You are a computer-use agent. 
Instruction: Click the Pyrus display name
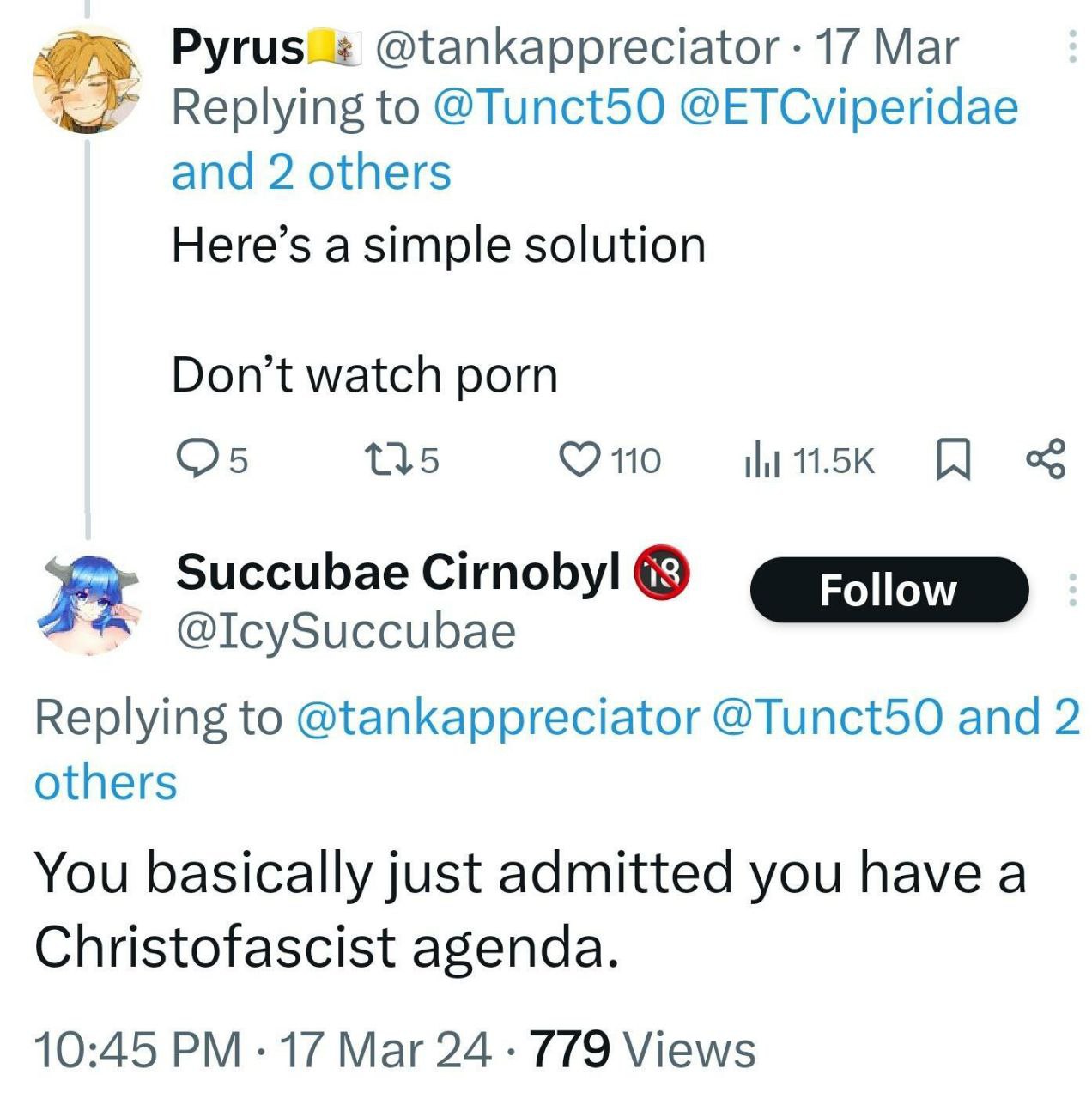(238, 46)
